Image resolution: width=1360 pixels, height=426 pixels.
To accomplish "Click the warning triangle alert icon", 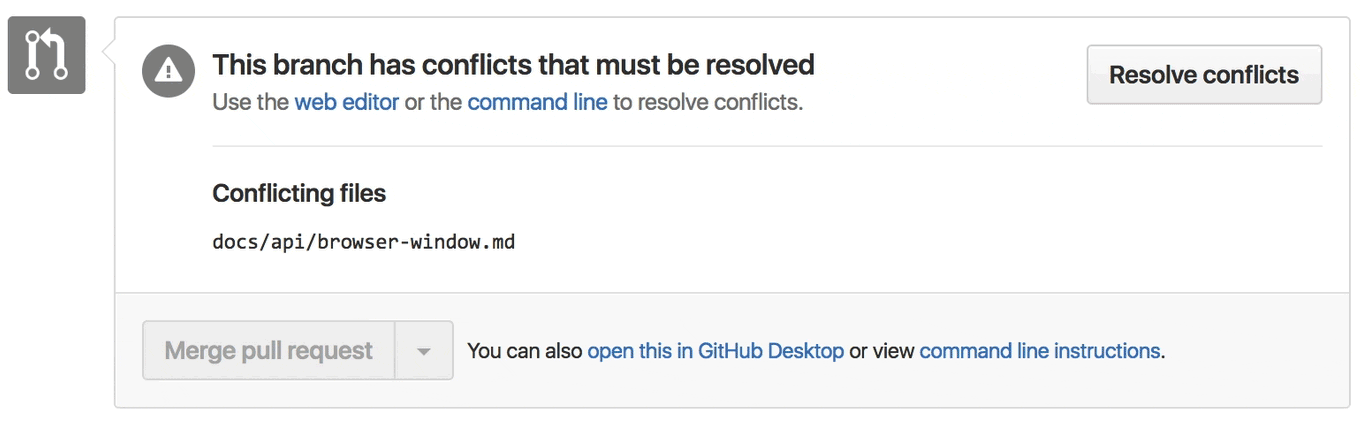I will (168, 71).
